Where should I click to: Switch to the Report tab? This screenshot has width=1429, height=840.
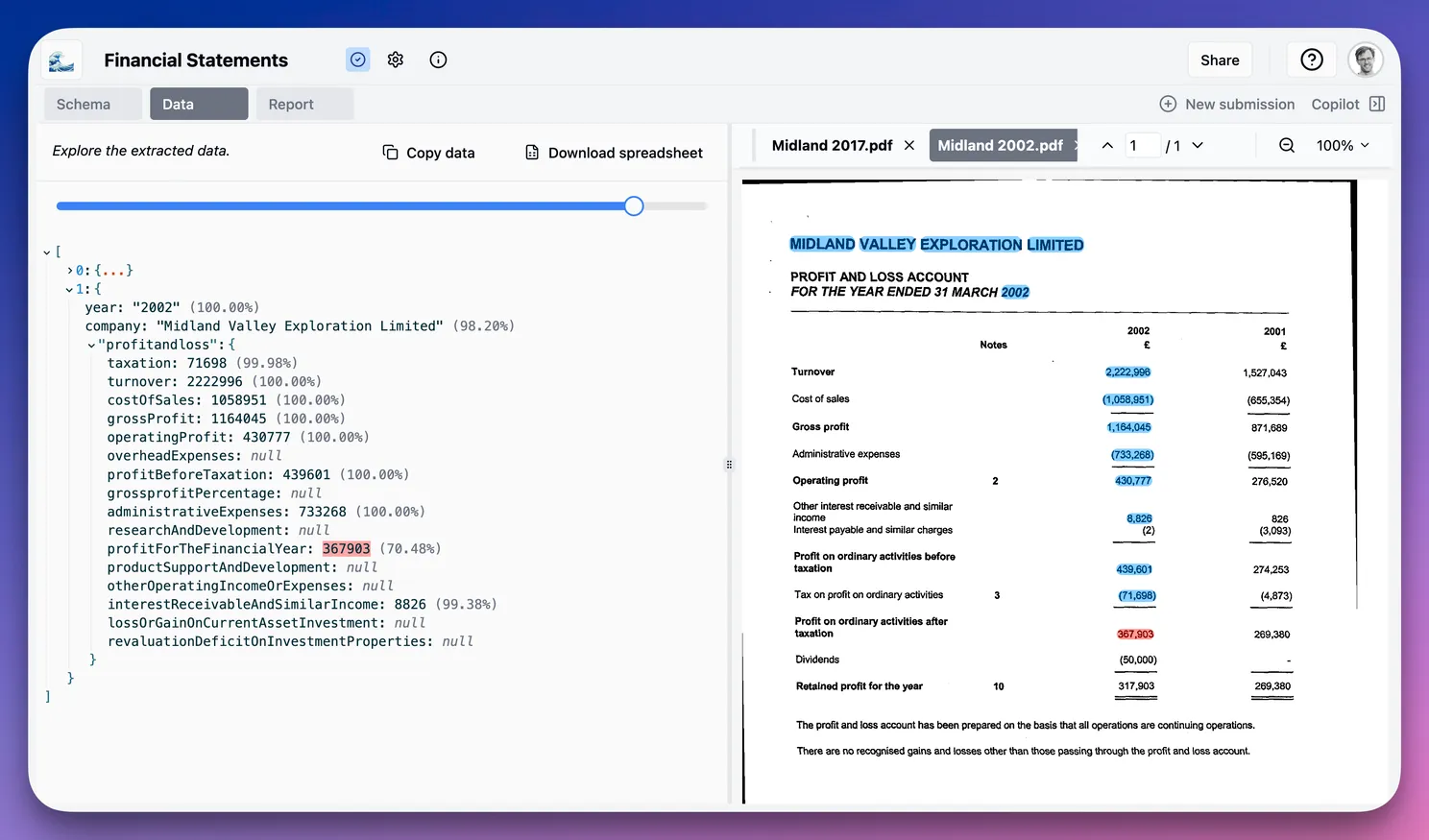coord(291,104)
